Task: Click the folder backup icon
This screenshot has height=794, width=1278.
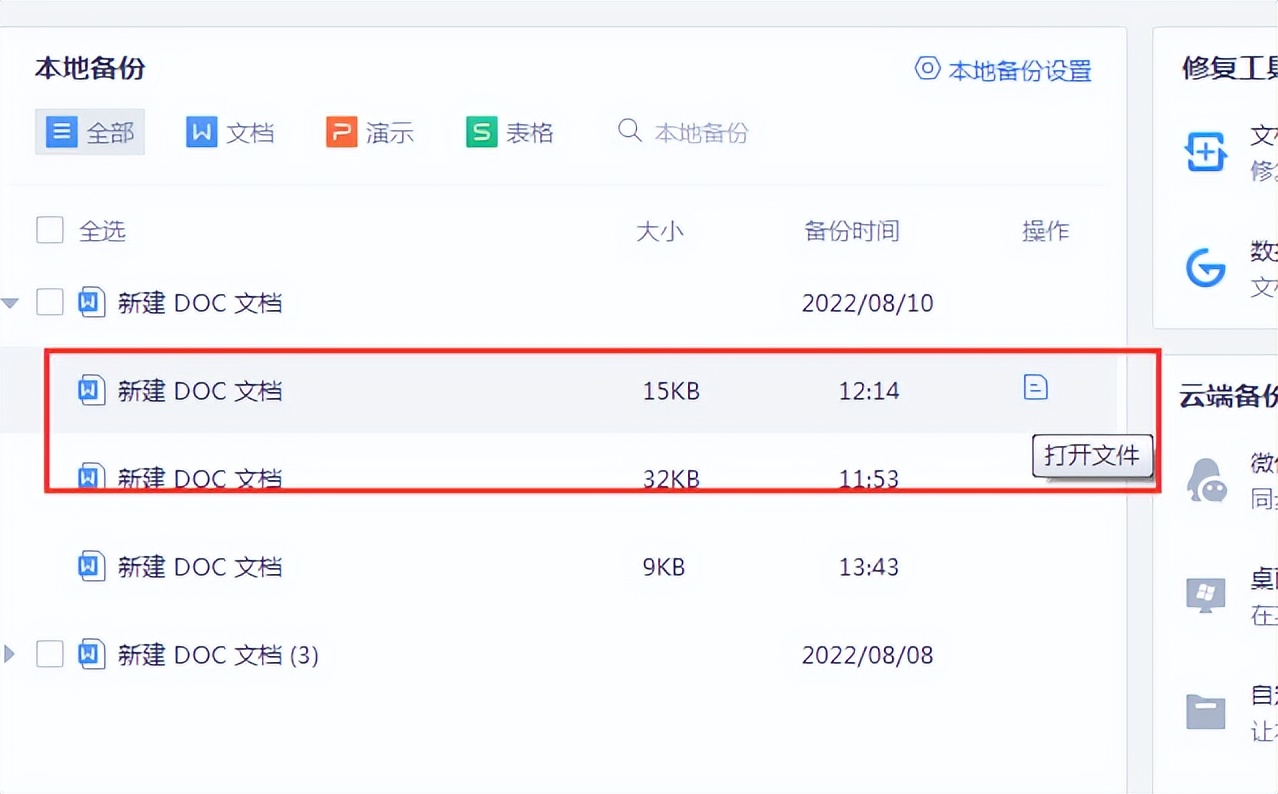Action: (x=1206, y=711)
